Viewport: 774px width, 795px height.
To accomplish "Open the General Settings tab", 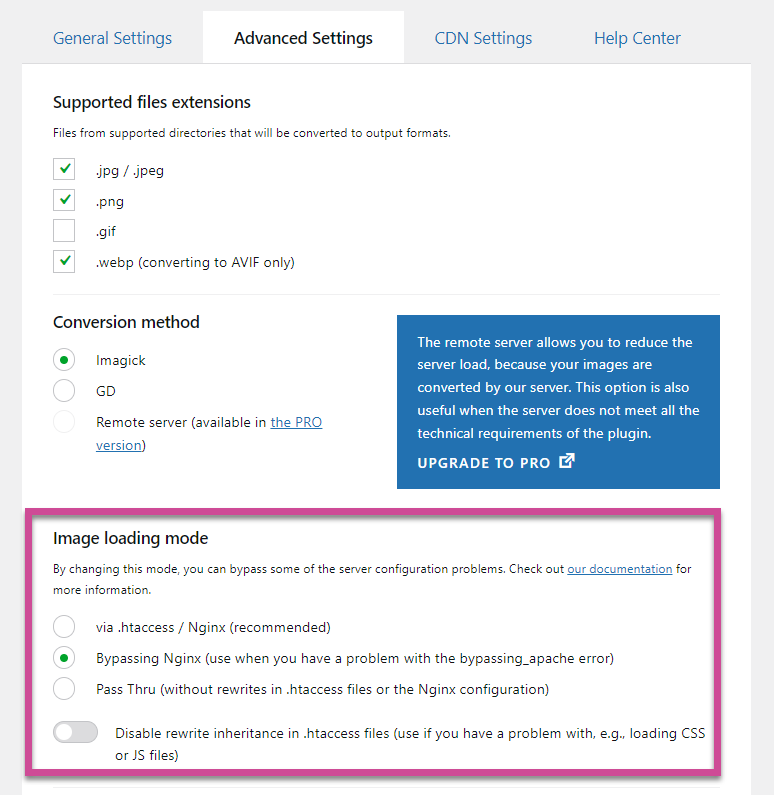I will [113, 38].
